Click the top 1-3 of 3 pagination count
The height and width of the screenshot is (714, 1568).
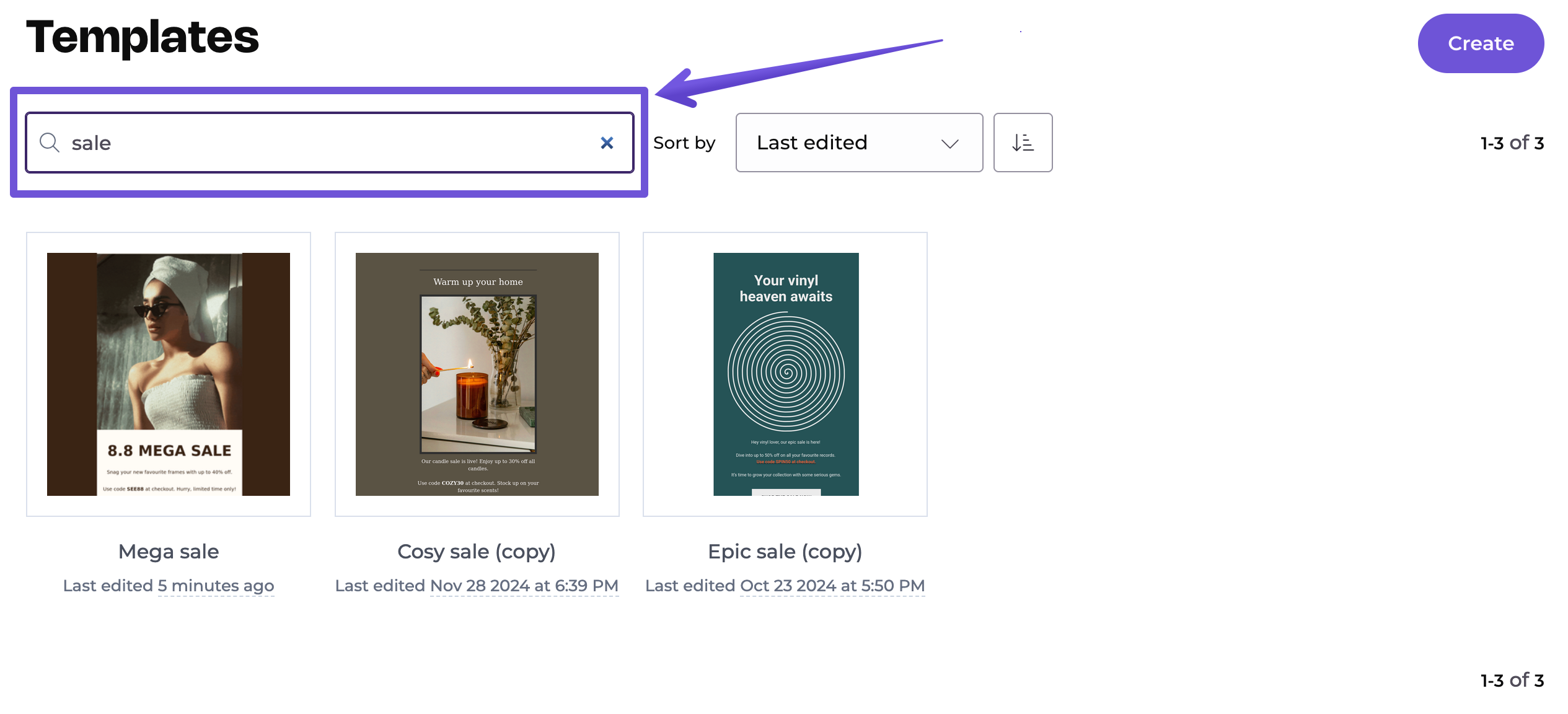point(1512,143)
